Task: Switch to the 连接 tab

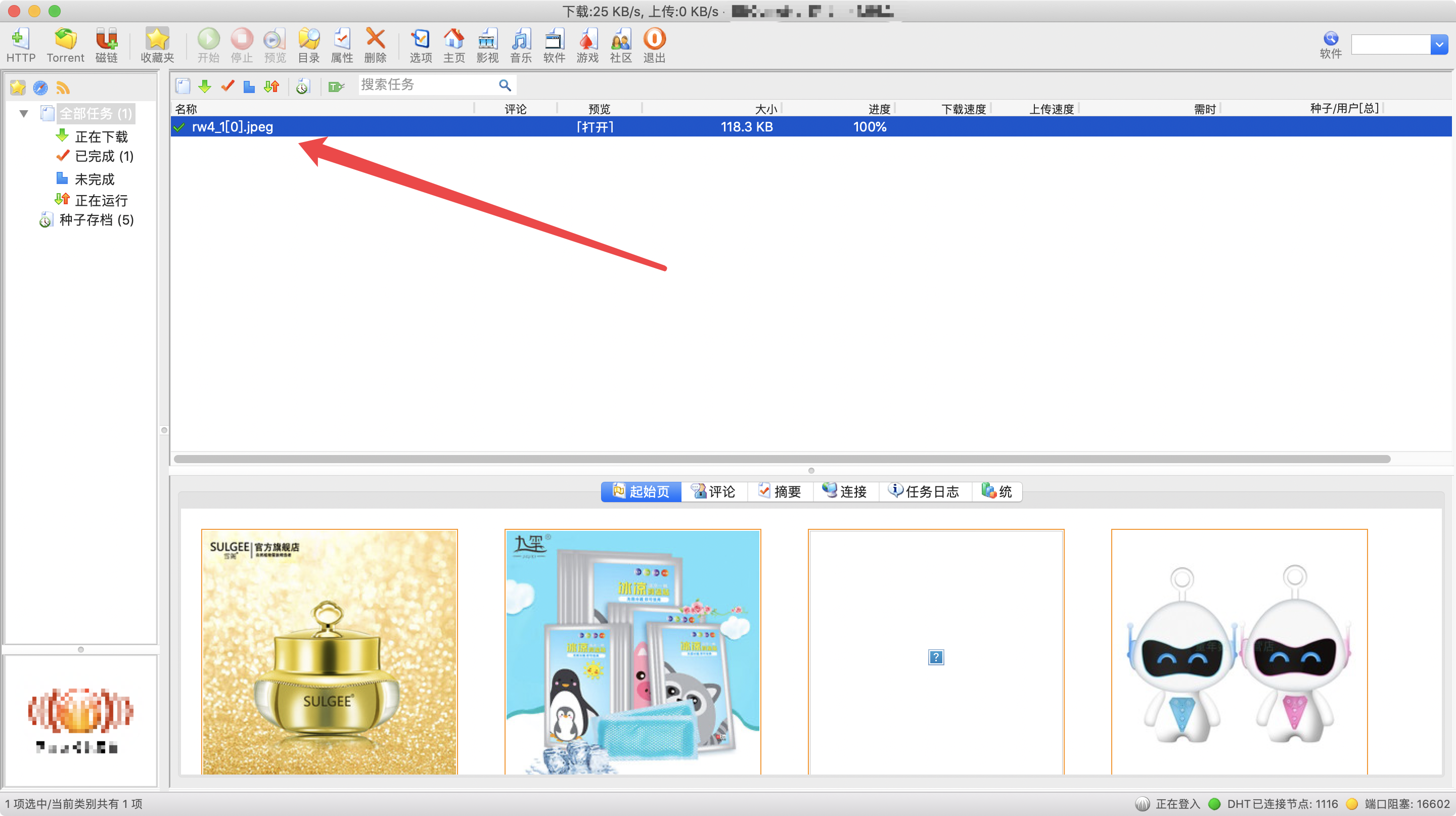Action: (846, 491)
